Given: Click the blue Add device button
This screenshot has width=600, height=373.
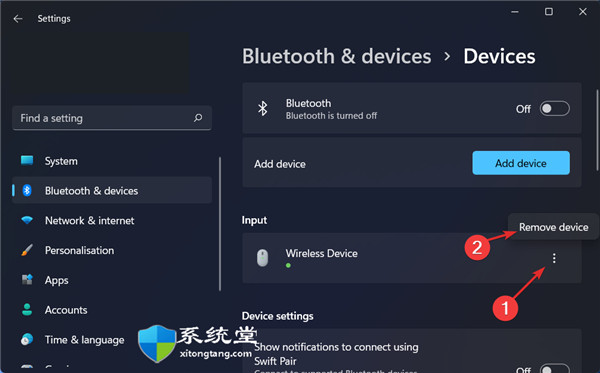Looking at the screenshot, I should 521,163.
